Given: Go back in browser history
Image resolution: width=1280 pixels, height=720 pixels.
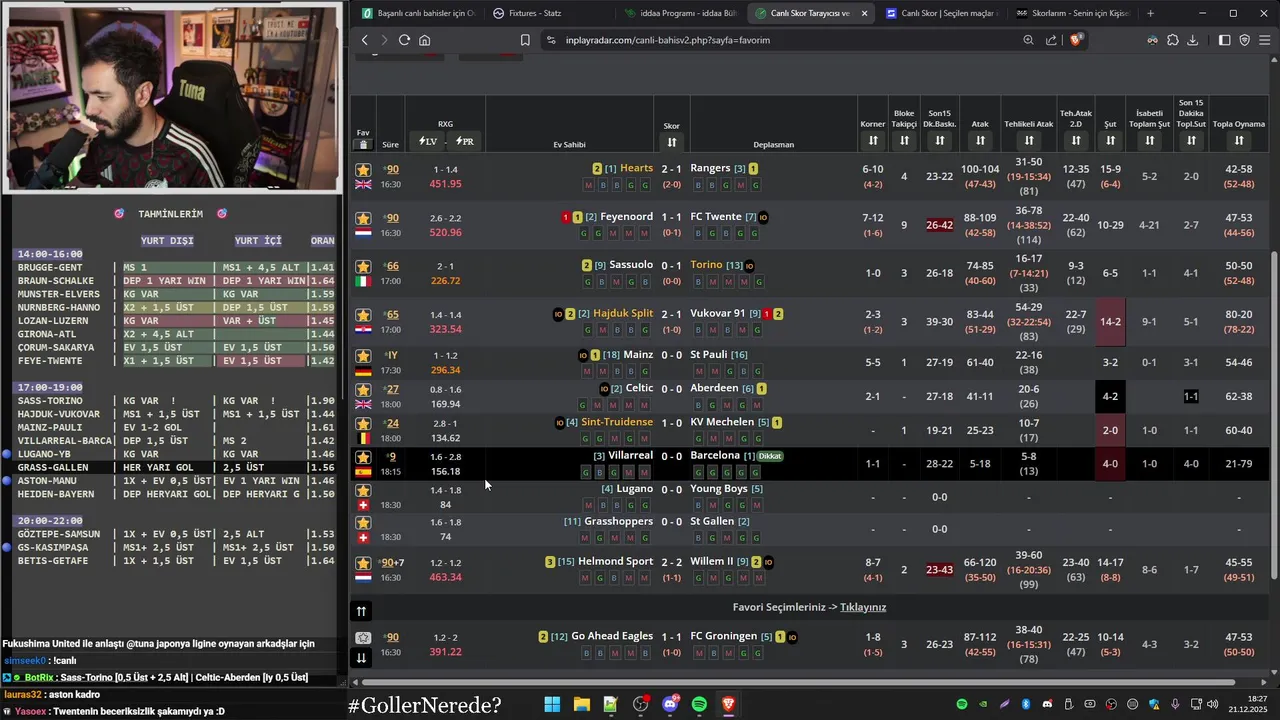Looking at the screenshot, I should click(364, 40).
